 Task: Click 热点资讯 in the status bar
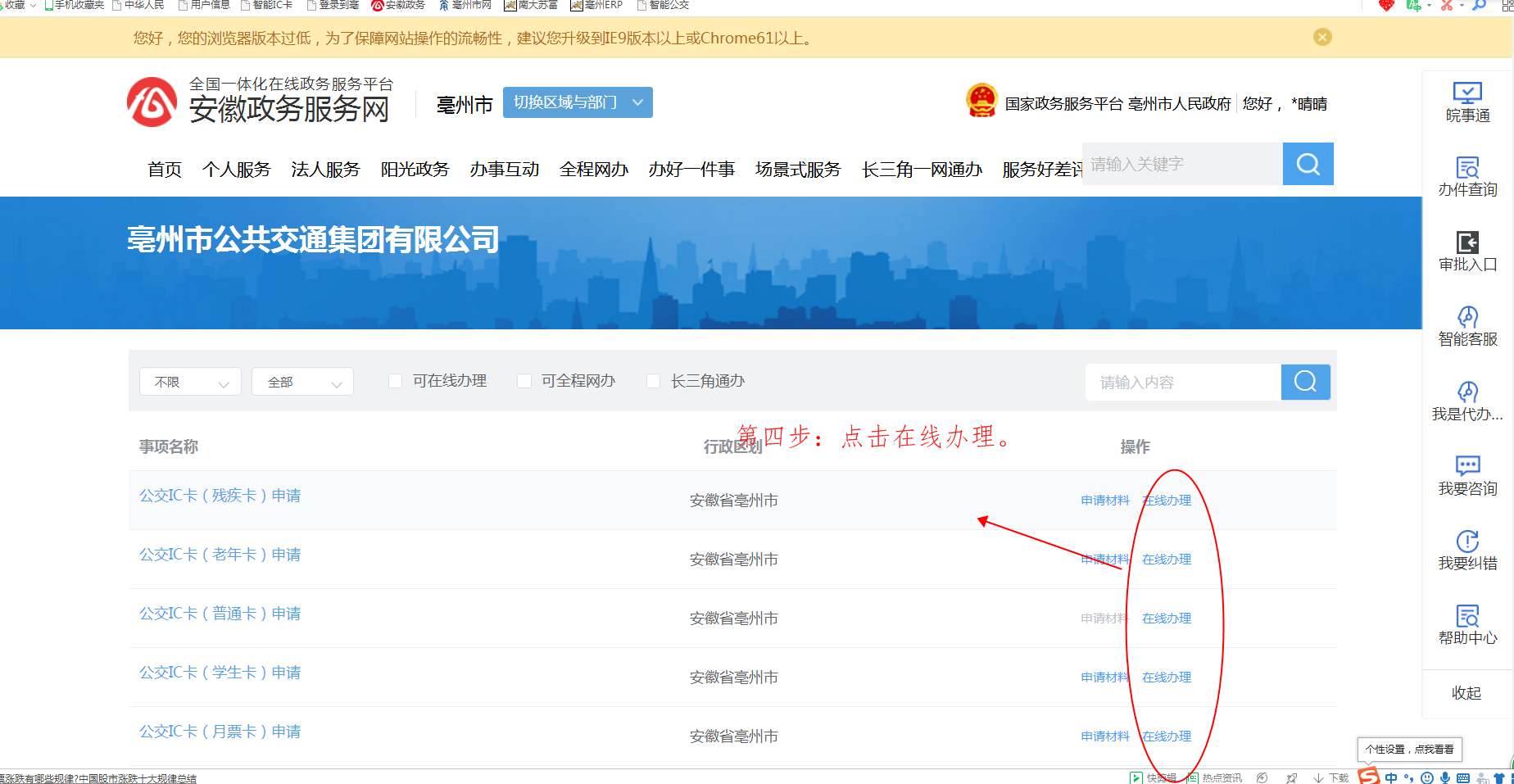(1214, 777)
